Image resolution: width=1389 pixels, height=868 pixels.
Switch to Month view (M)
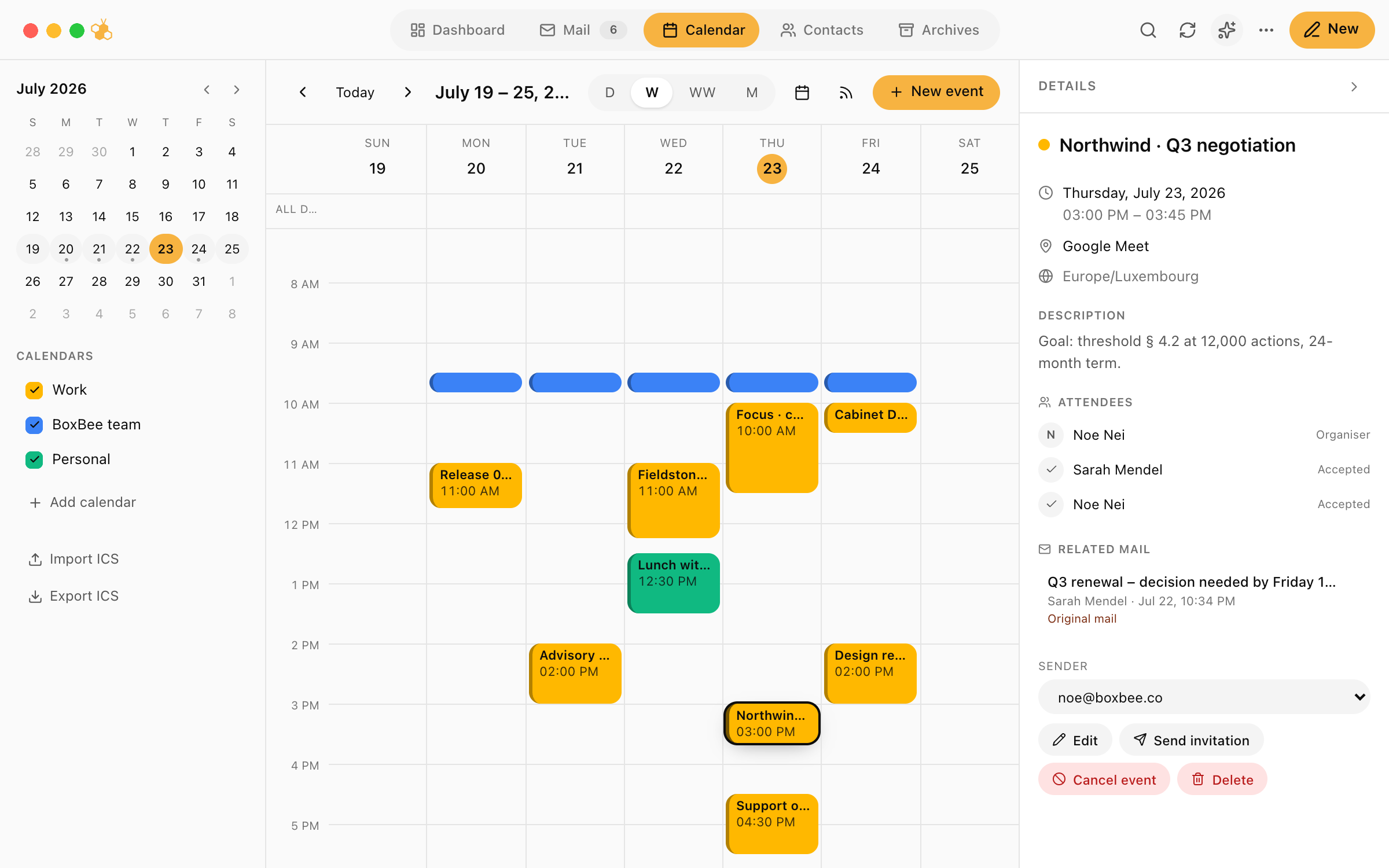pyautogui.click(x=752, y=93)
